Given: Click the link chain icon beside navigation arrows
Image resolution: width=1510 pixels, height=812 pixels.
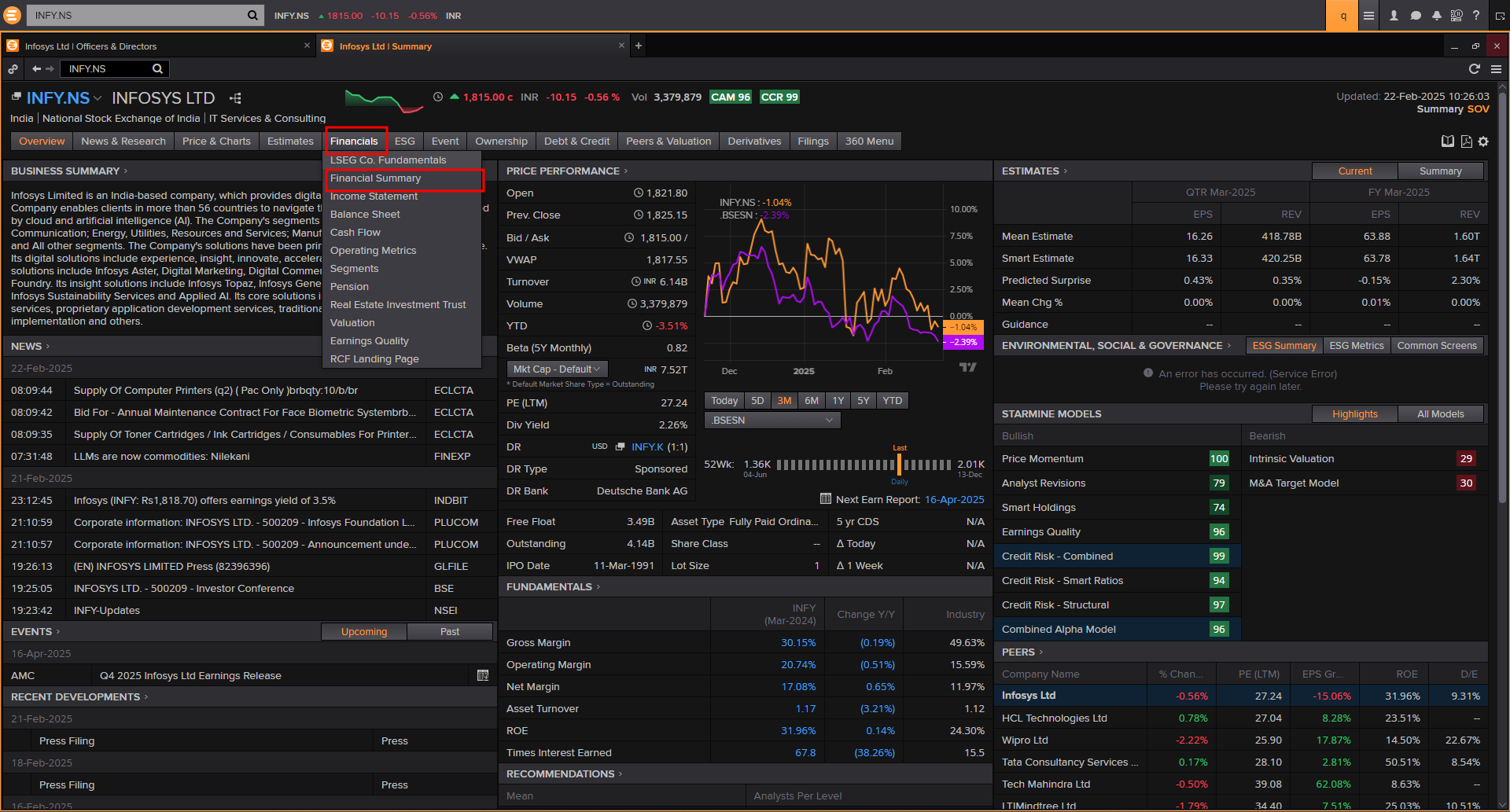Looking at the screenshot, I should 13,69.
